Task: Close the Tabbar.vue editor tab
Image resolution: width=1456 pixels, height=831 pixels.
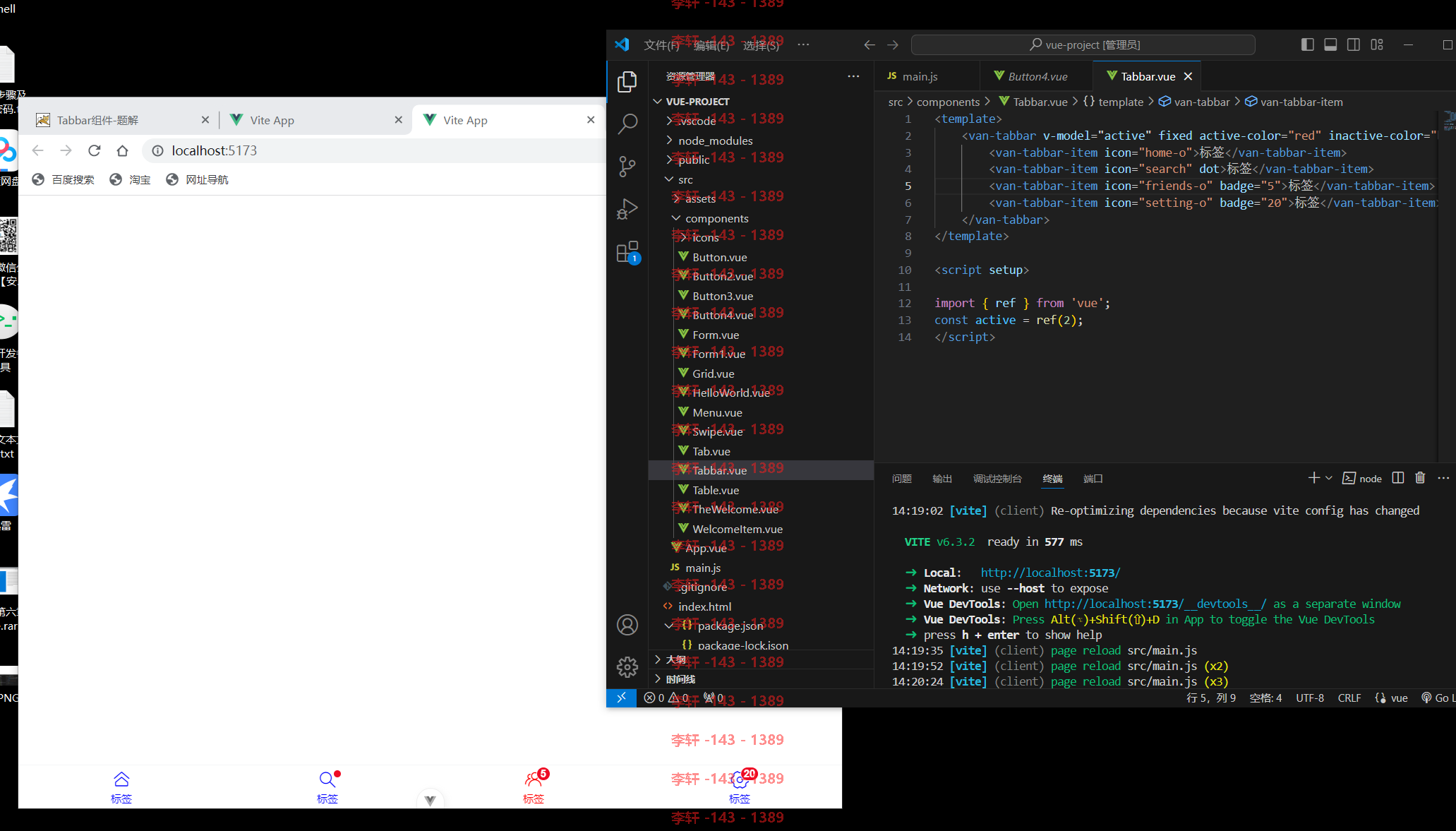Action: point(1188,76)
